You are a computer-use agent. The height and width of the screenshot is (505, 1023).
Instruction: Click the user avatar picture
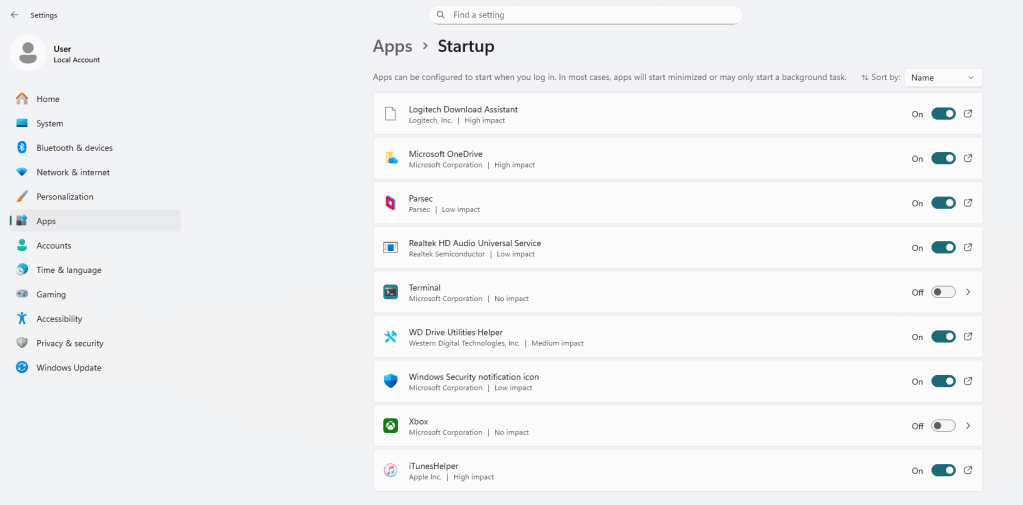click(27, 54)
